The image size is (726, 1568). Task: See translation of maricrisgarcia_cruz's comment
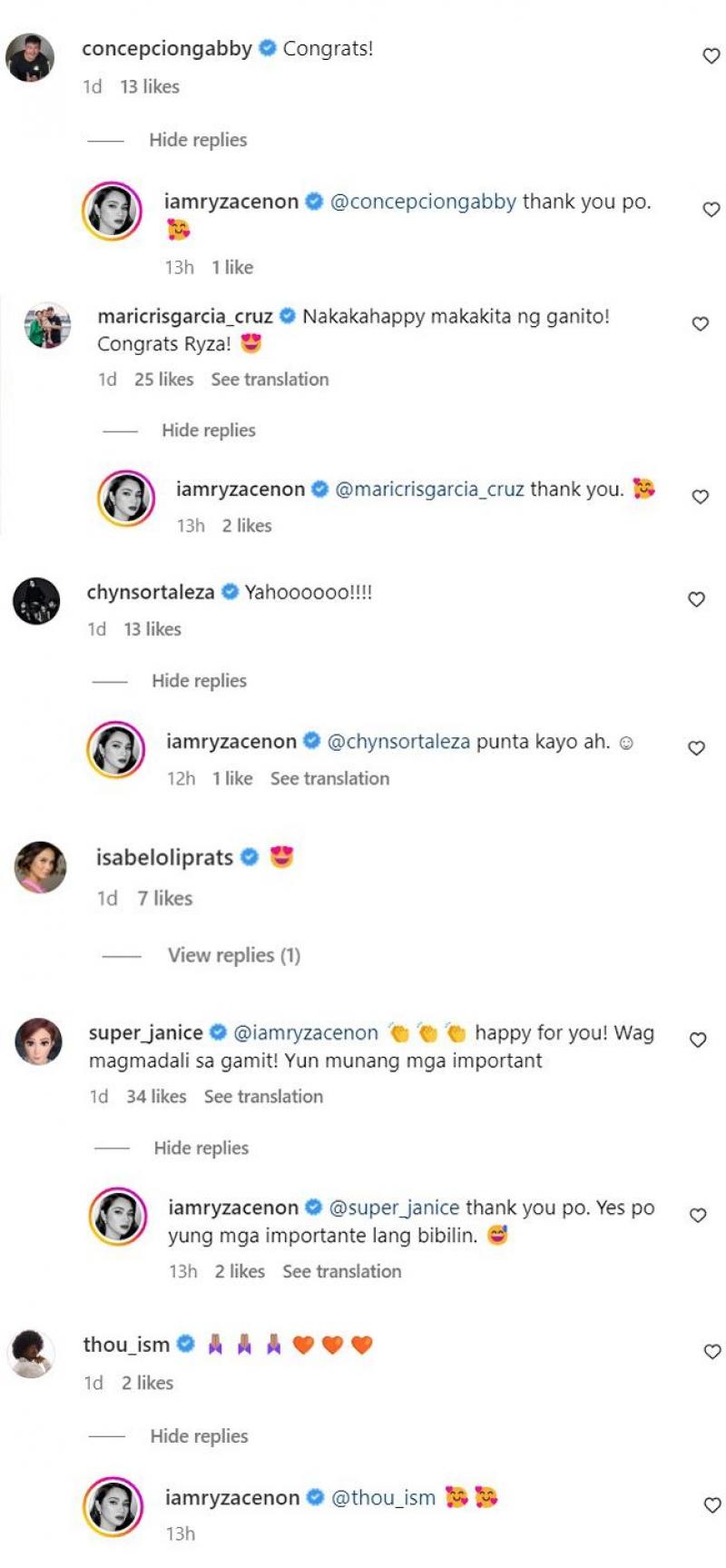[270, 380]
